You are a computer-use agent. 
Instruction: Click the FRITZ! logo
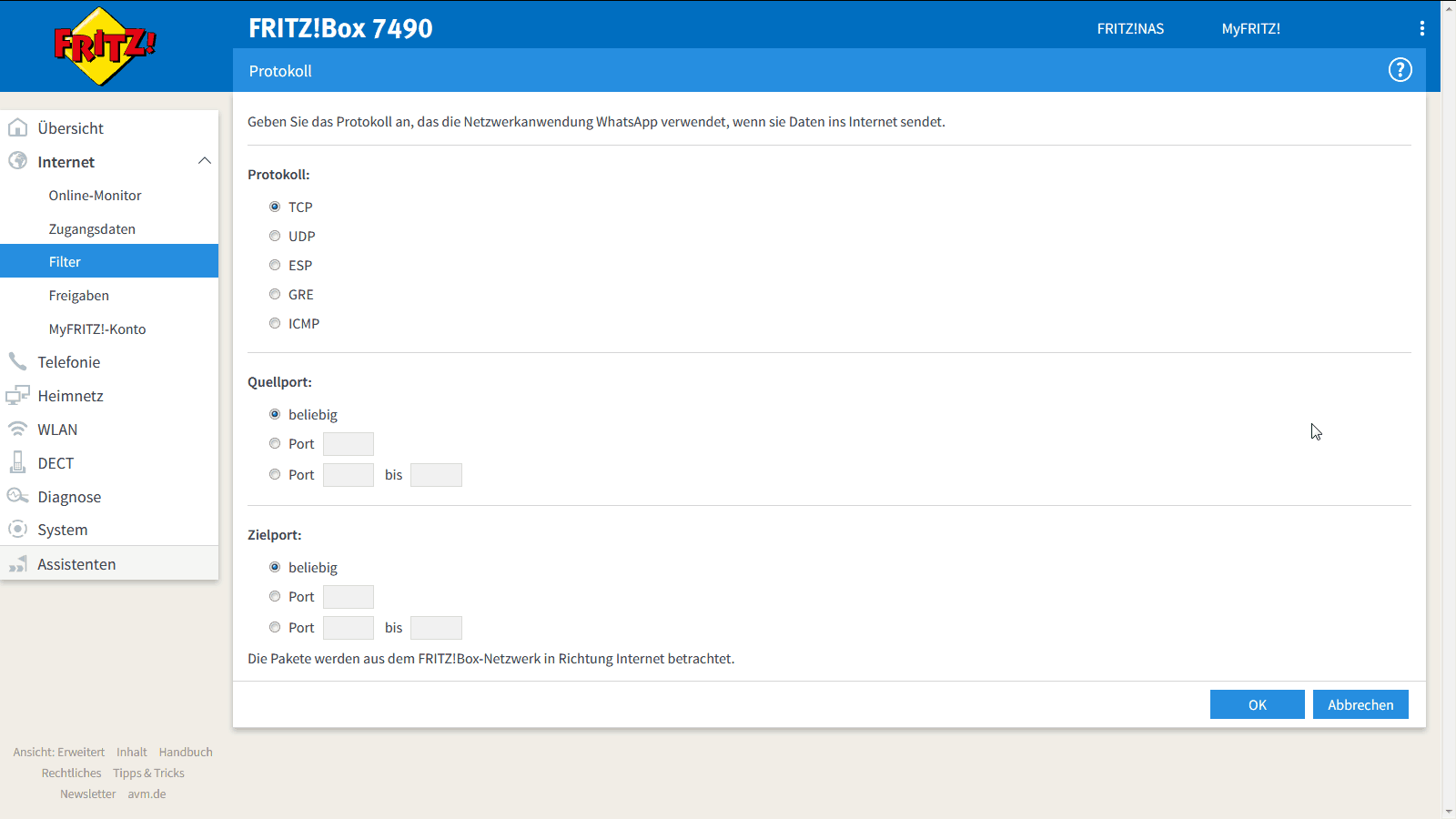pos(105,45)
